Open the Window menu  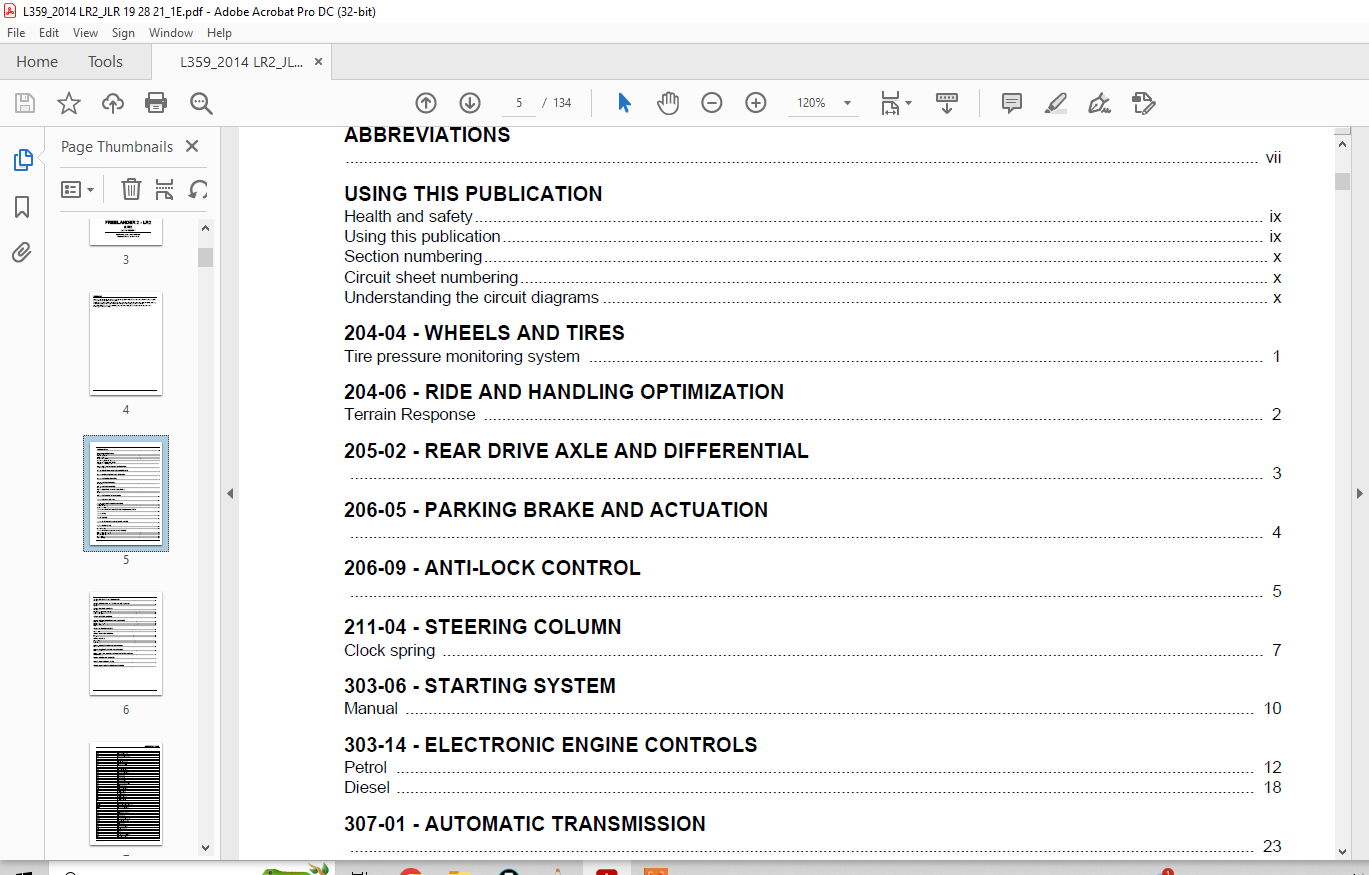click(x=171, y=33)
